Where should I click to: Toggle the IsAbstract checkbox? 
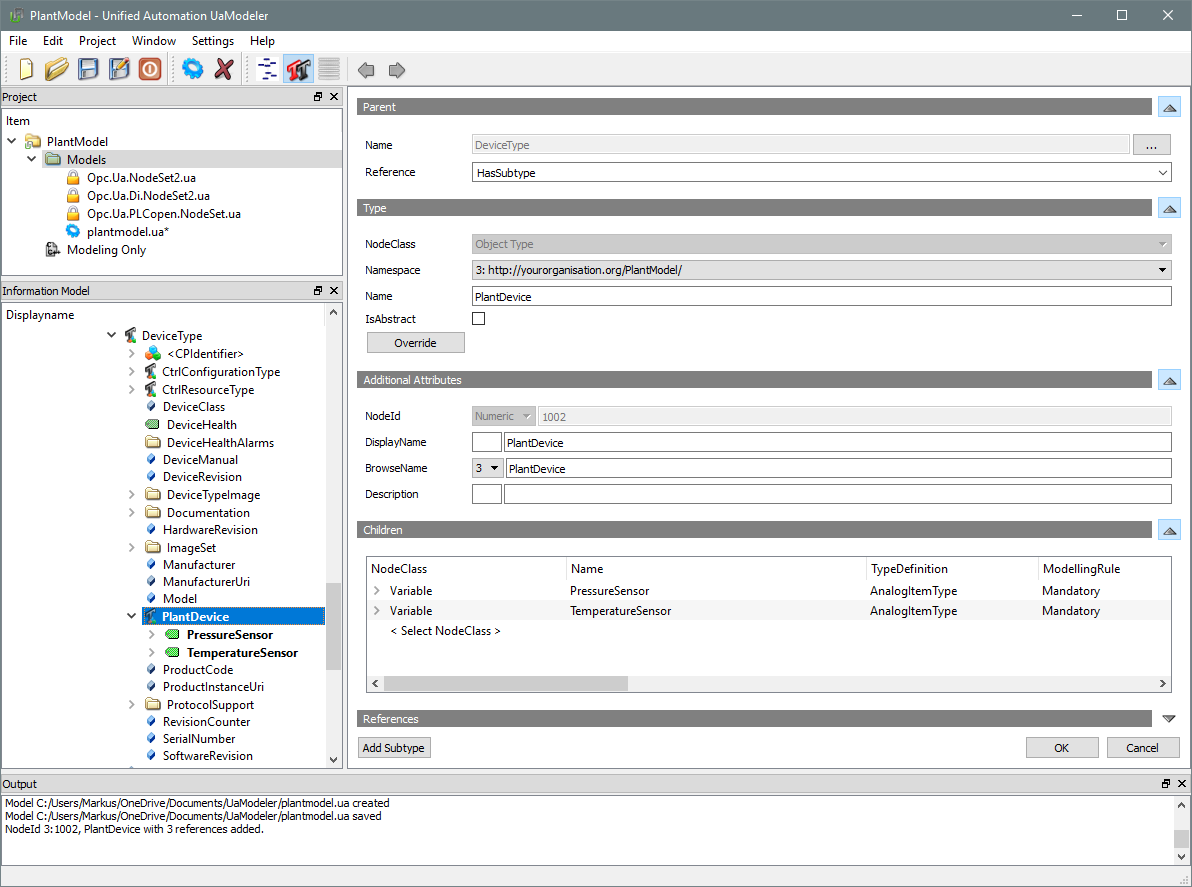tap(478, 319)
